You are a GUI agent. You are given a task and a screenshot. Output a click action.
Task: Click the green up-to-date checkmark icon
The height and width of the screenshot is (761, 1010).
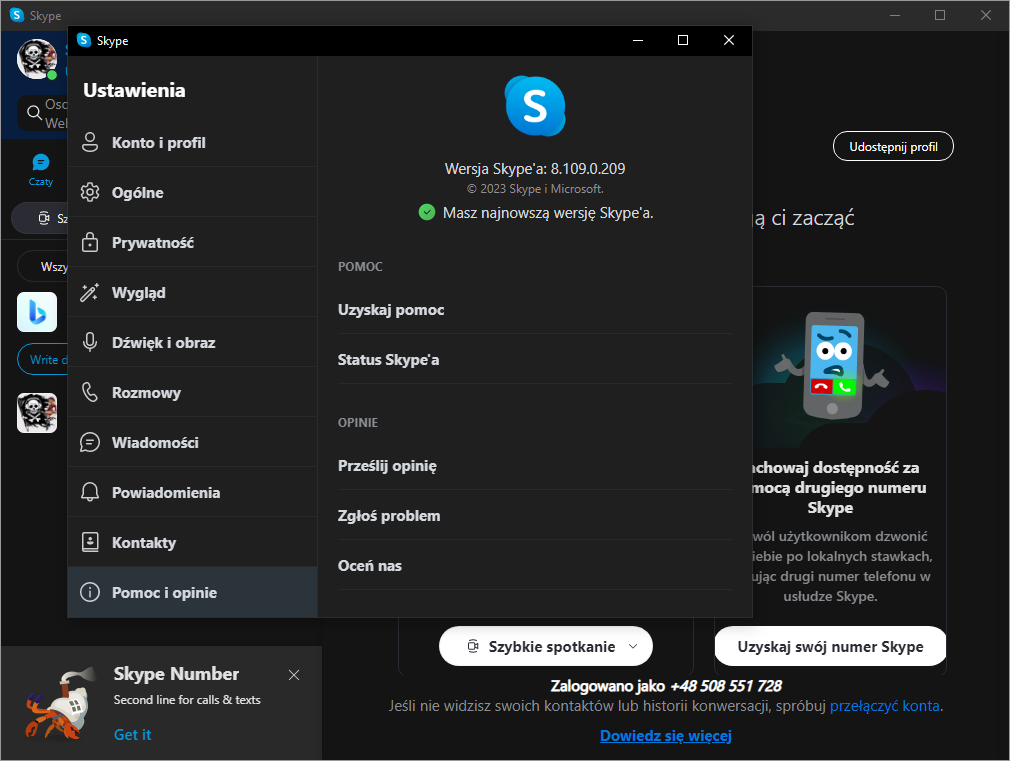coord(426,212)
